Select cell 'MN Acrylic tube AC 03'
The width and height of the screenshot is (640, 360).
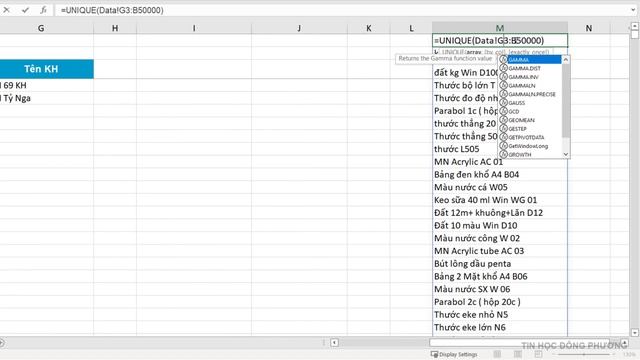[500, 251]
